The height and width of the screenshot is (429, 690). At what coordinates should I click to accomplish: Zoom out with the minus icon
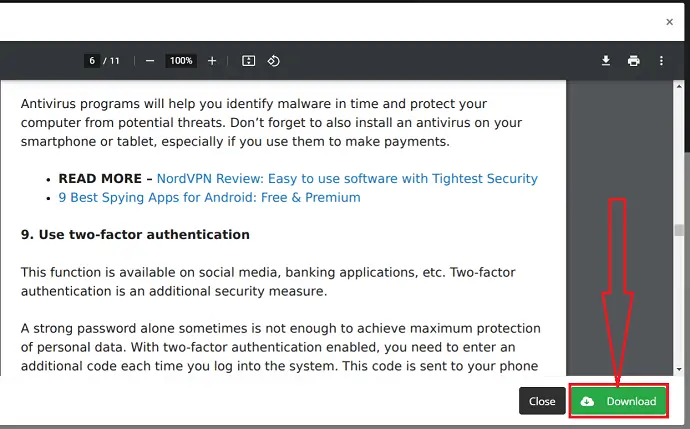pos(150,61)
